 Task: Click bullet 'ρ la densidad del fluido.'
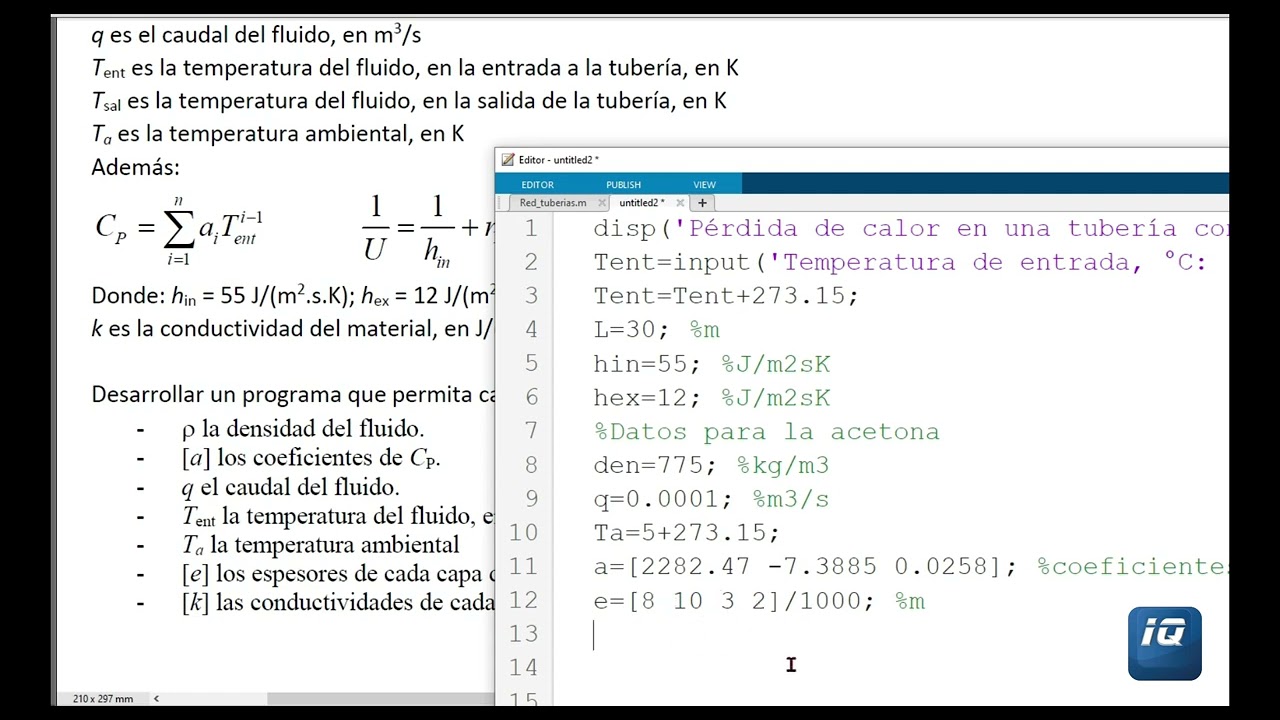point(303,429)
